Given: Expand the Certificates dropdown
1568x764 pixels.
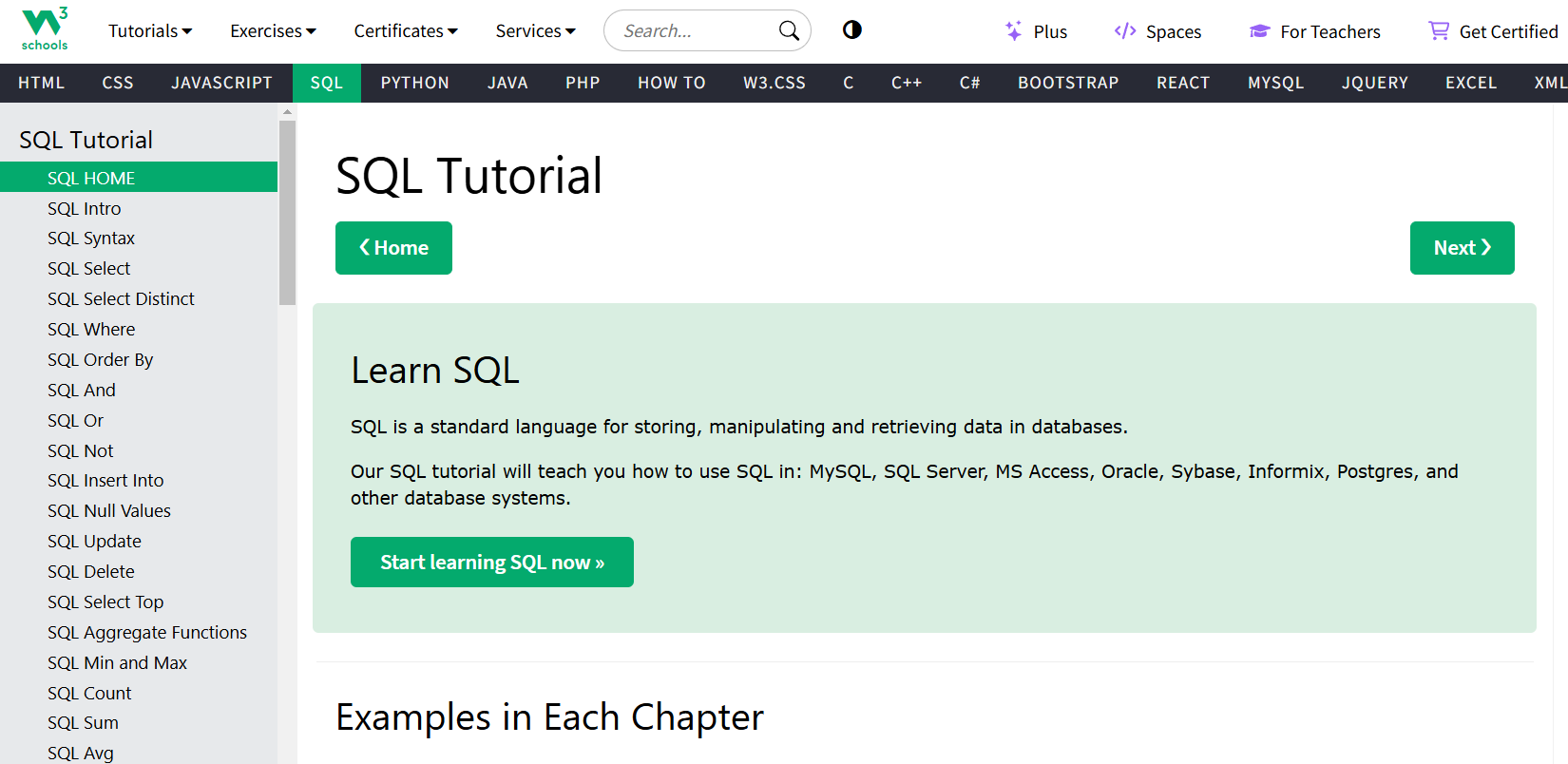Looking at the screenshot, I should (x=406, y=31).
